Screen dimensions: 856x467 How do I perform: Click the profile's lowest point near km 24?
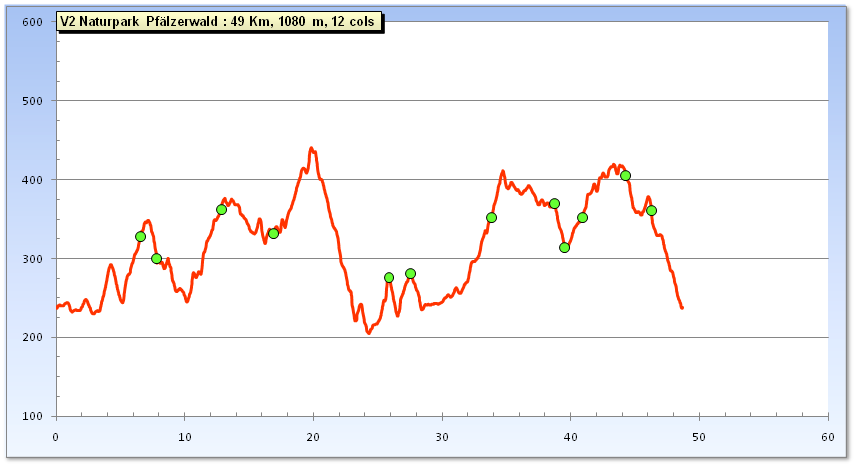click(368, 333)
